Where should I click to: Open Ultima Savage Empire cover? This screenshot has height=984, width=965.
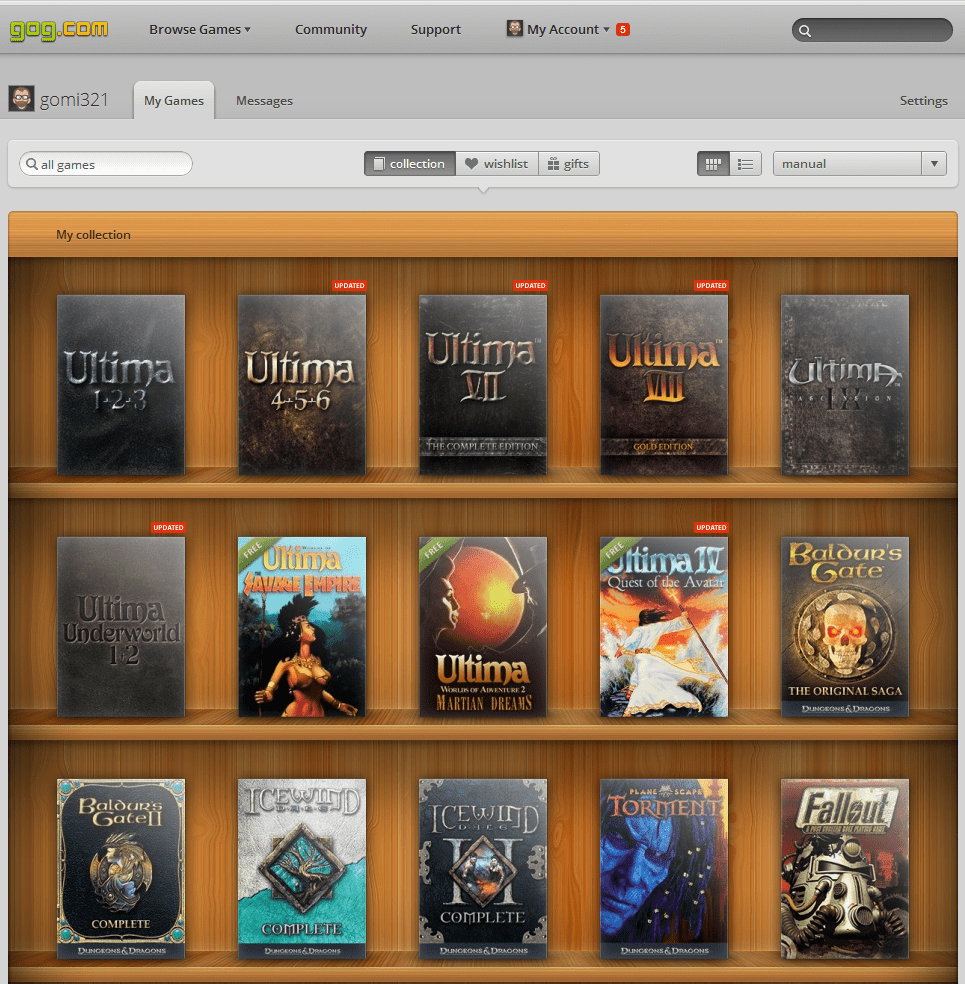coord(302,627)
